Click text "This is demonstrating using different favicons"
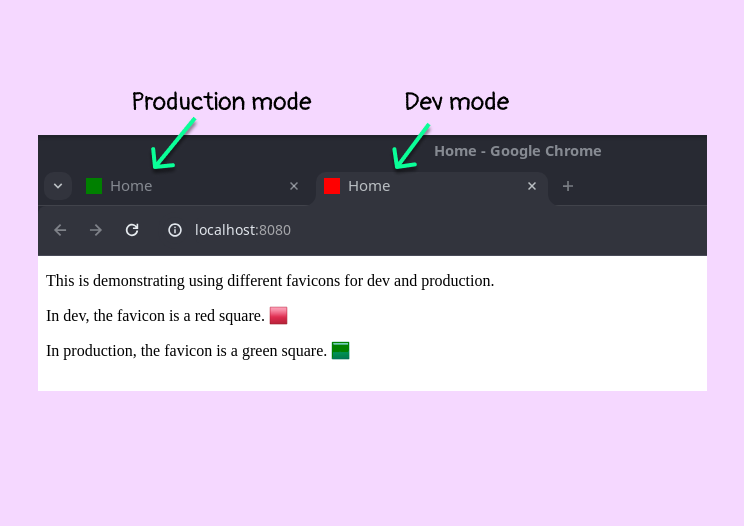The height and width of the screenshot is (526, 744). click(x=193, y=281)
